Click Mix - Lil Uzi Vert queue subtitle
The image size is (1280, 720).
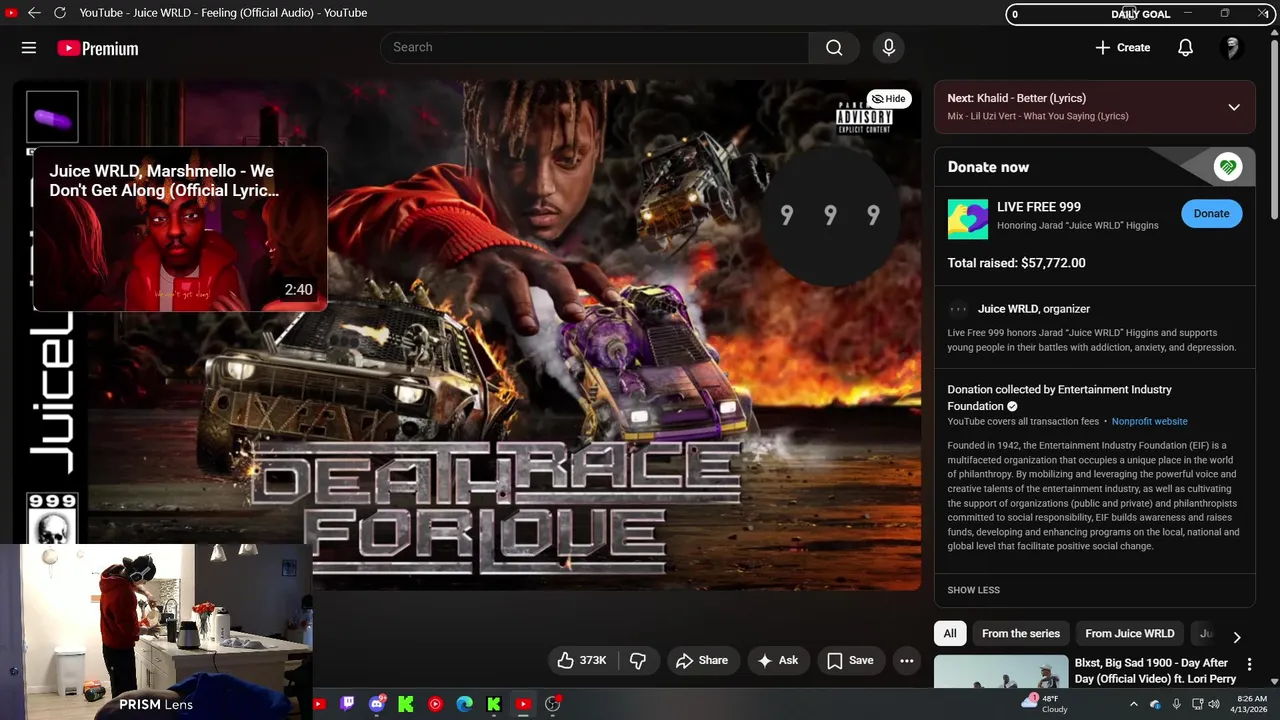click(x=1037, y=116)
